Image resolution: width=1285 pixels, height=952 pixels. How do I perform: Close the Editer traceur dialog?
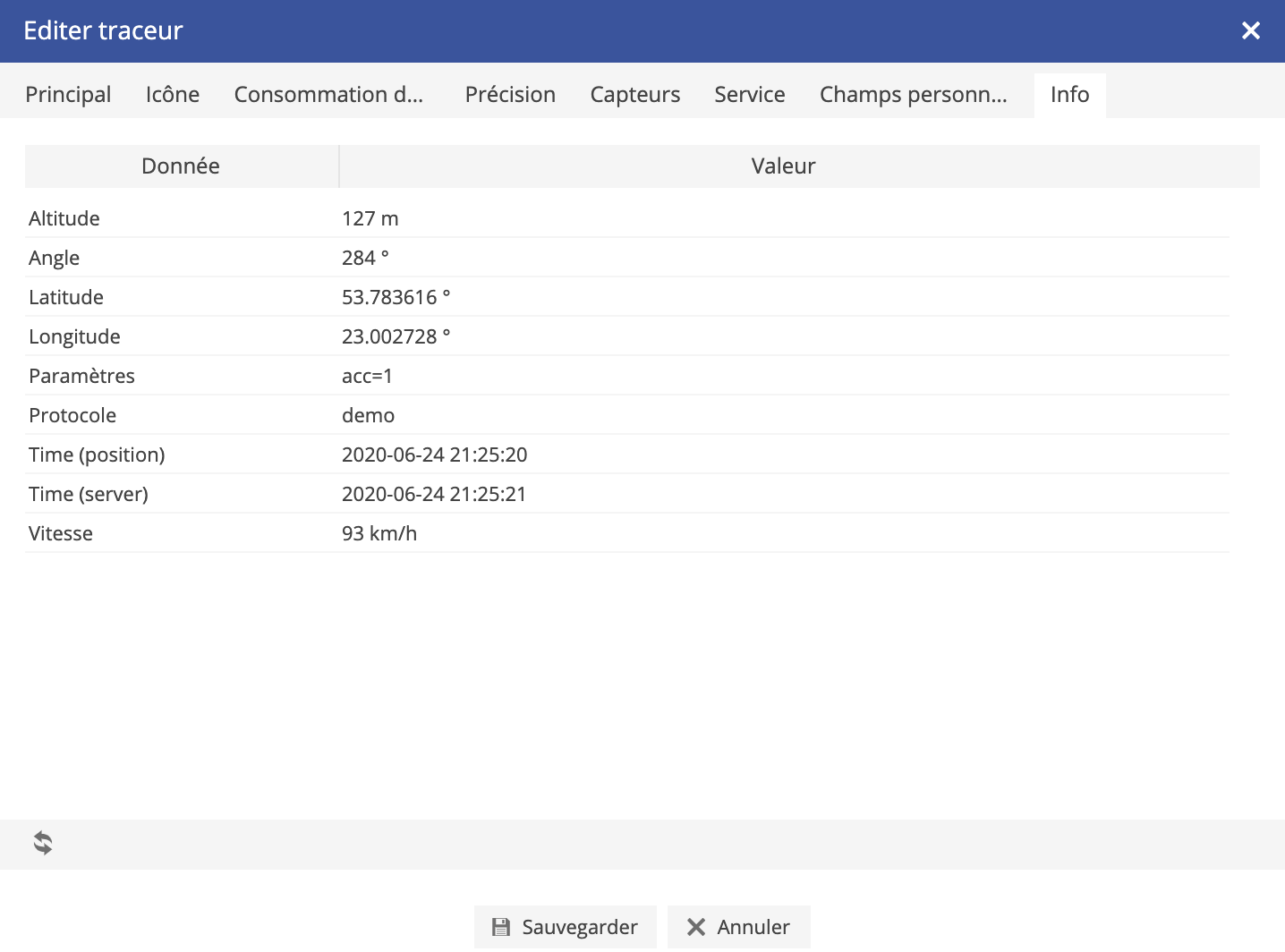tap(1250, 31)
